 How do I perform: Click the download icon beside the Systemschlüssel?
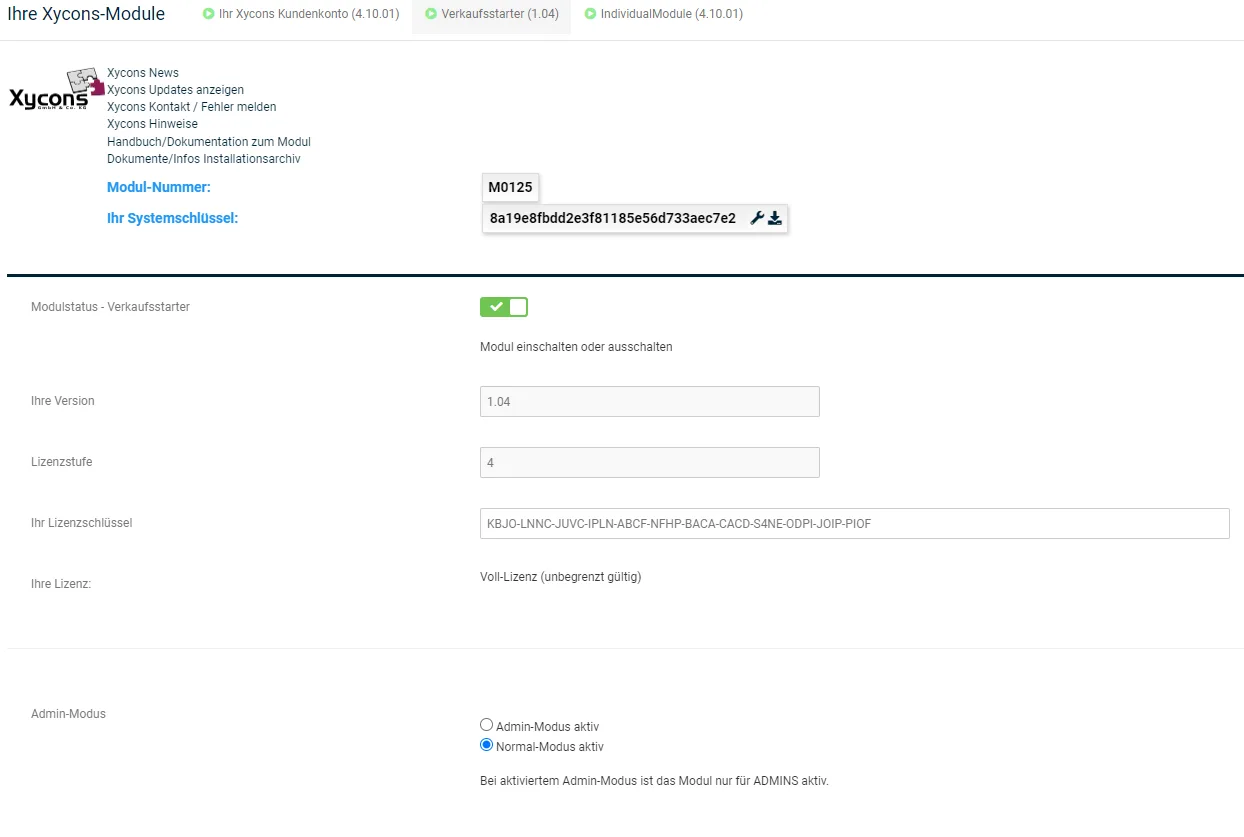pos(775,218)
